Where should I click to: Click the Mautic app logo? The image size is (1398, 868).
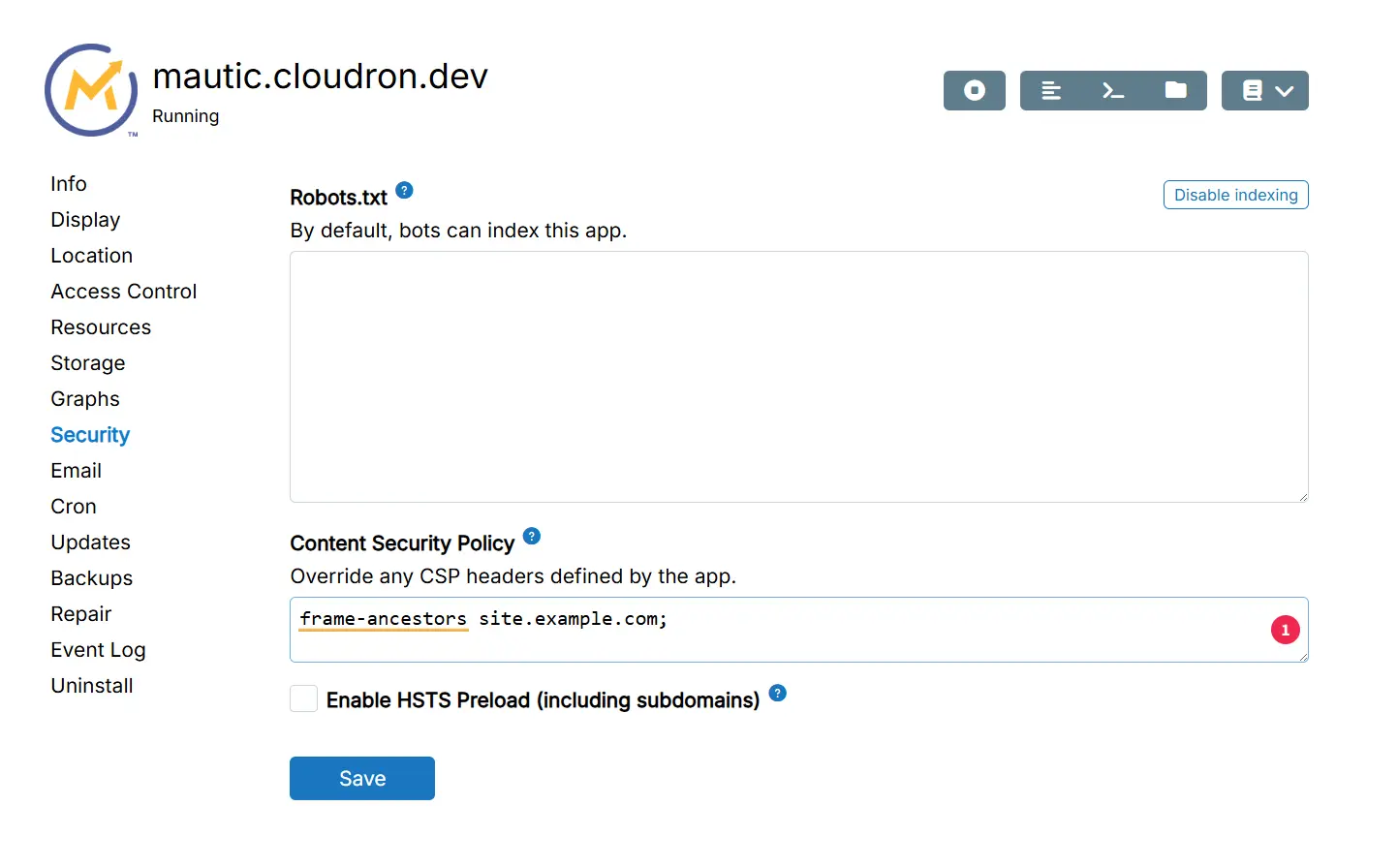click(x=91, y=90)
